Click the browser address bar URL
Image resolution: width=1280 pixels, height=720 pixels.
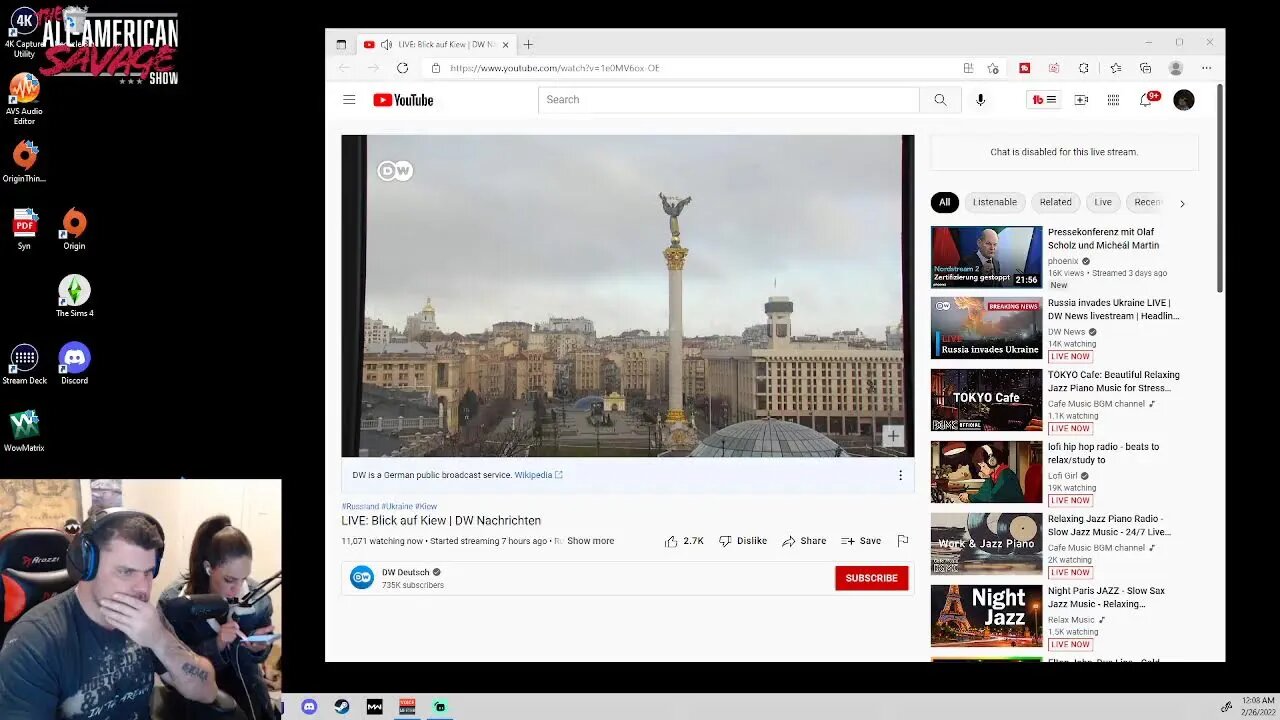554,68
